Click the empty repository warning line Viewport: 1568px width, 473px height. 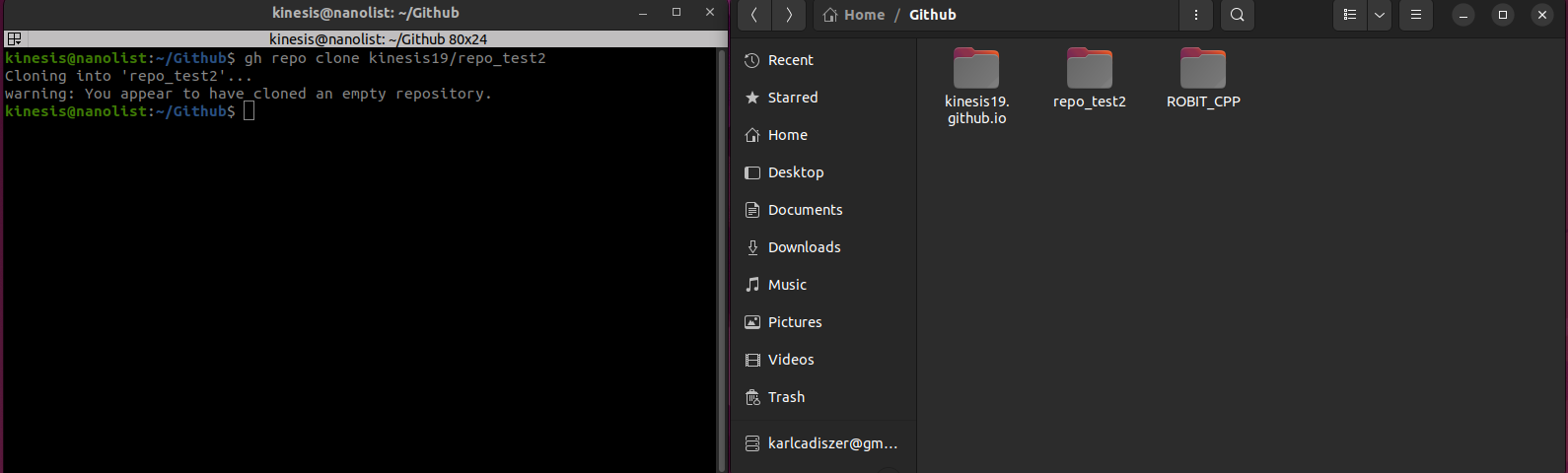tap(249, 94)
